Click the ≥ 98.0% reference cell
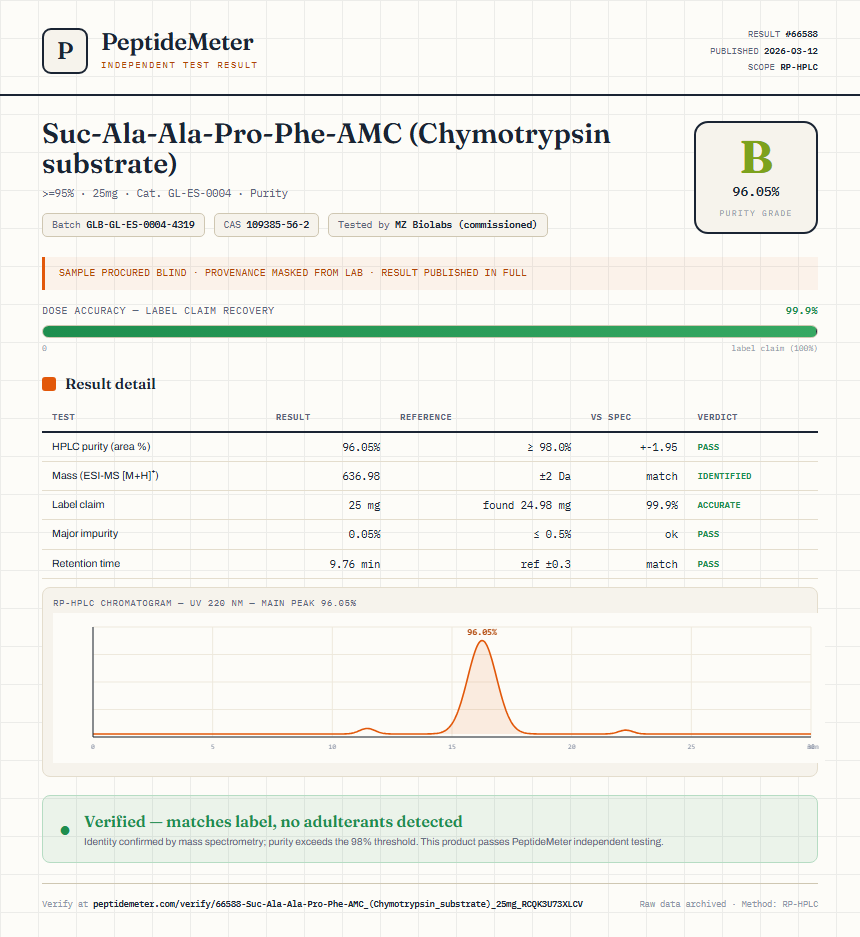Screen dimensions: 860x937 point(549,447)
